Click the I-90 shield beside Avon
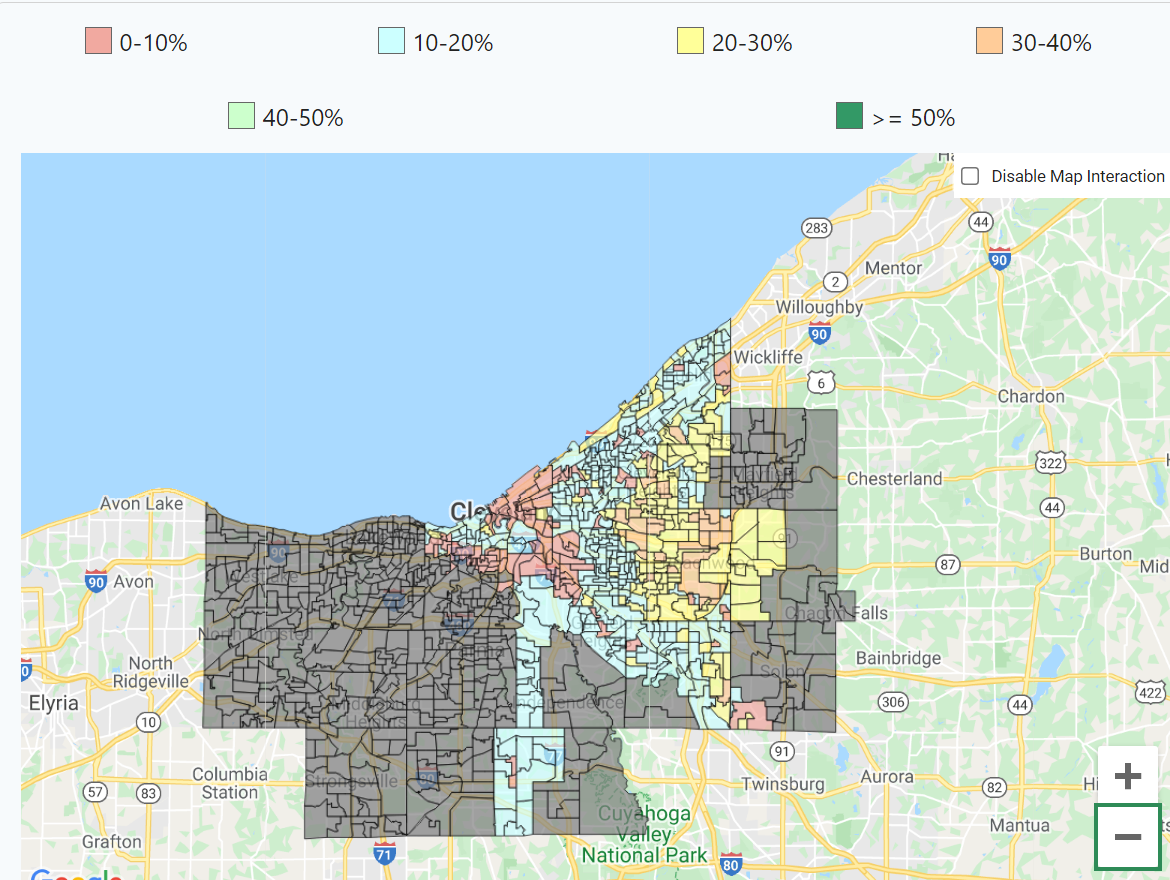 coord(96,581)
